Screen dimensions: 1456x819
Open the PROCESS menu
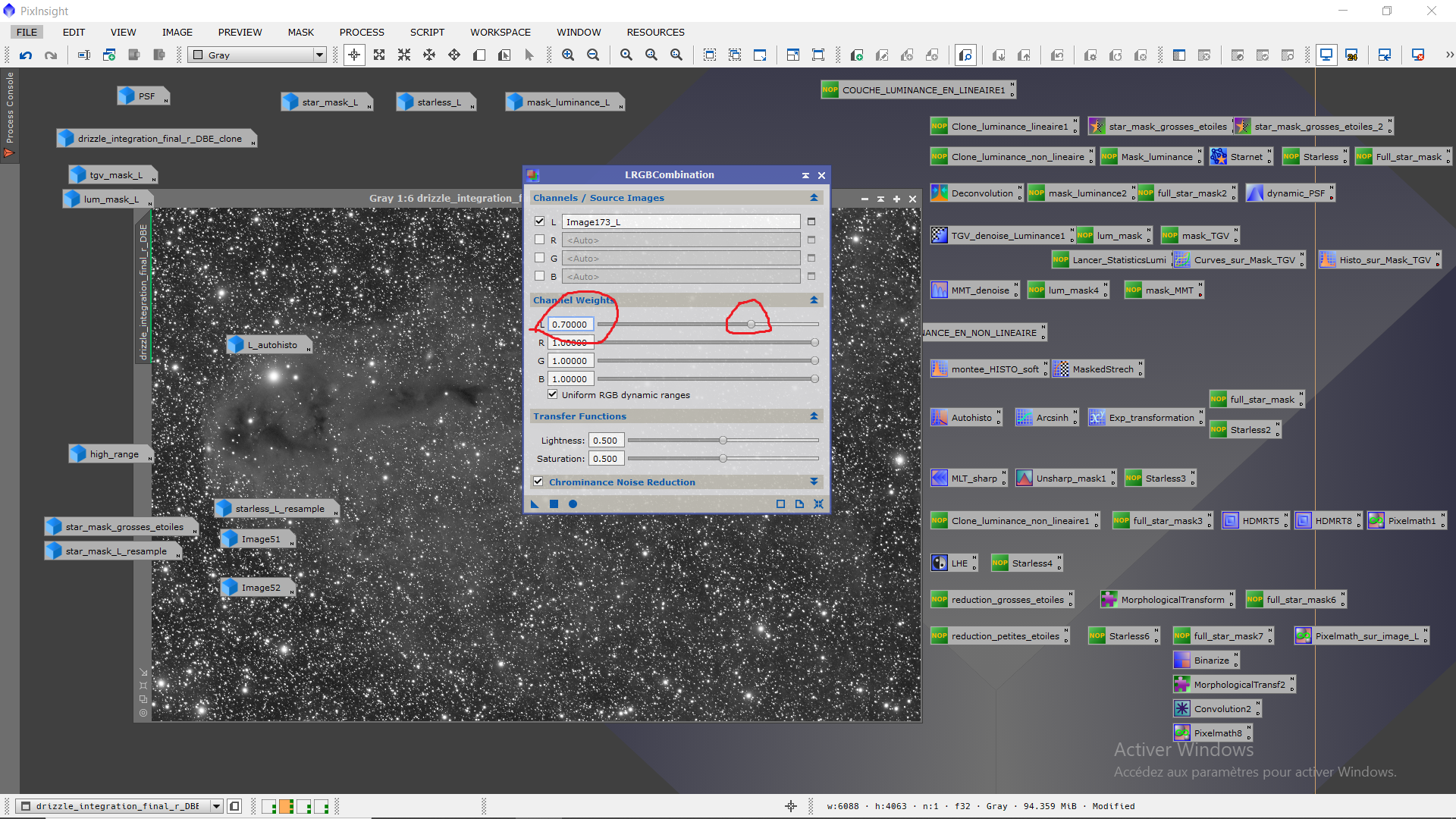pos(362,32)
